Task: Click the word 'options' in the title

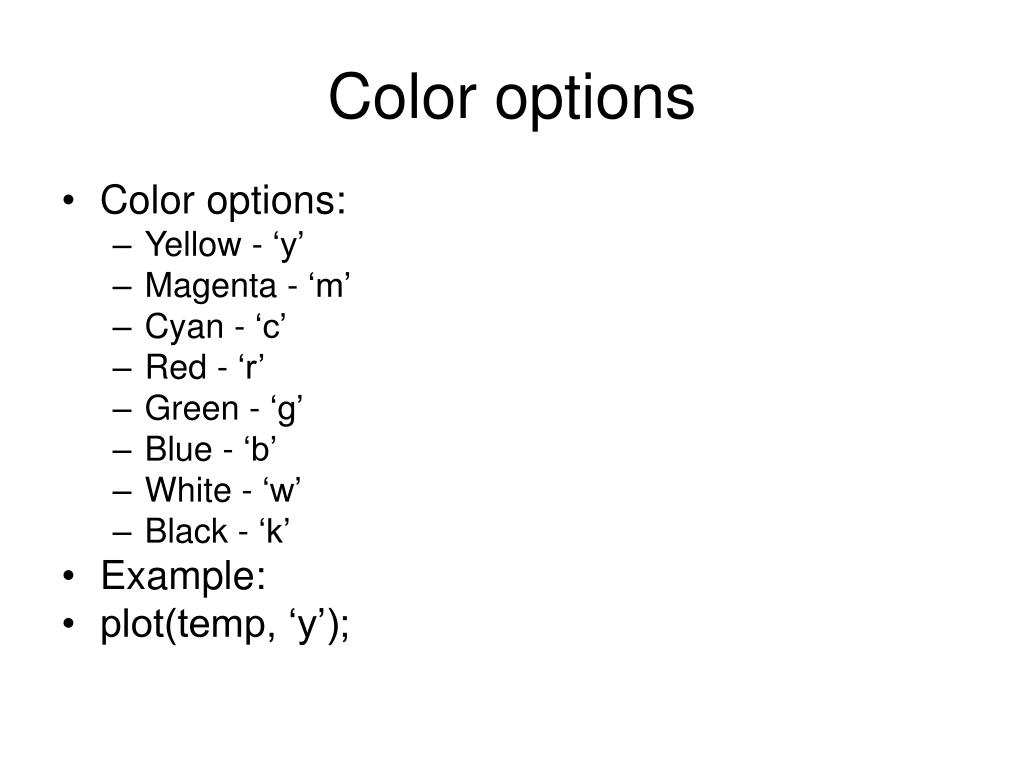Action: tap(595, 102)
